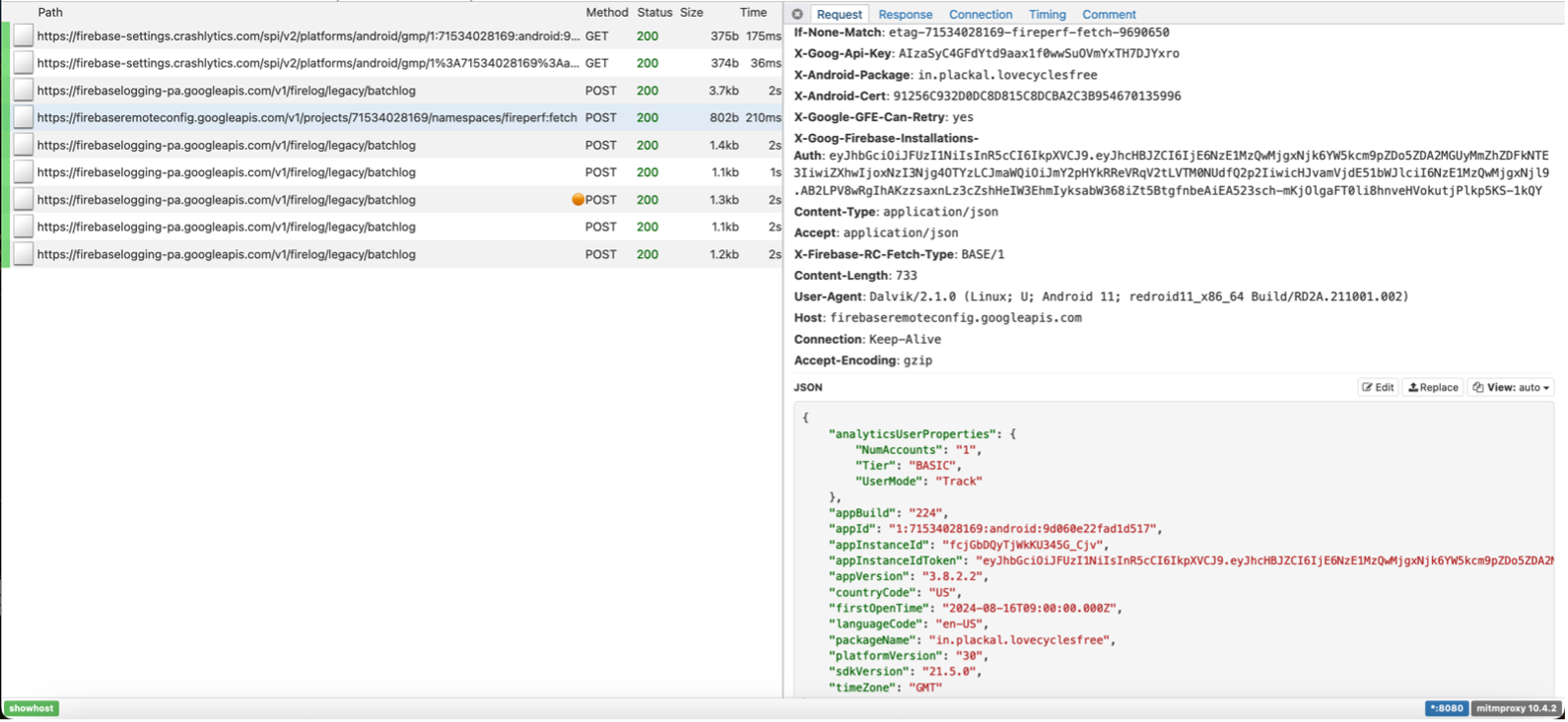The width and height of the screenshot is (1568, 722).
Task: Sort flows by the Time column
Action: point(753,13)
